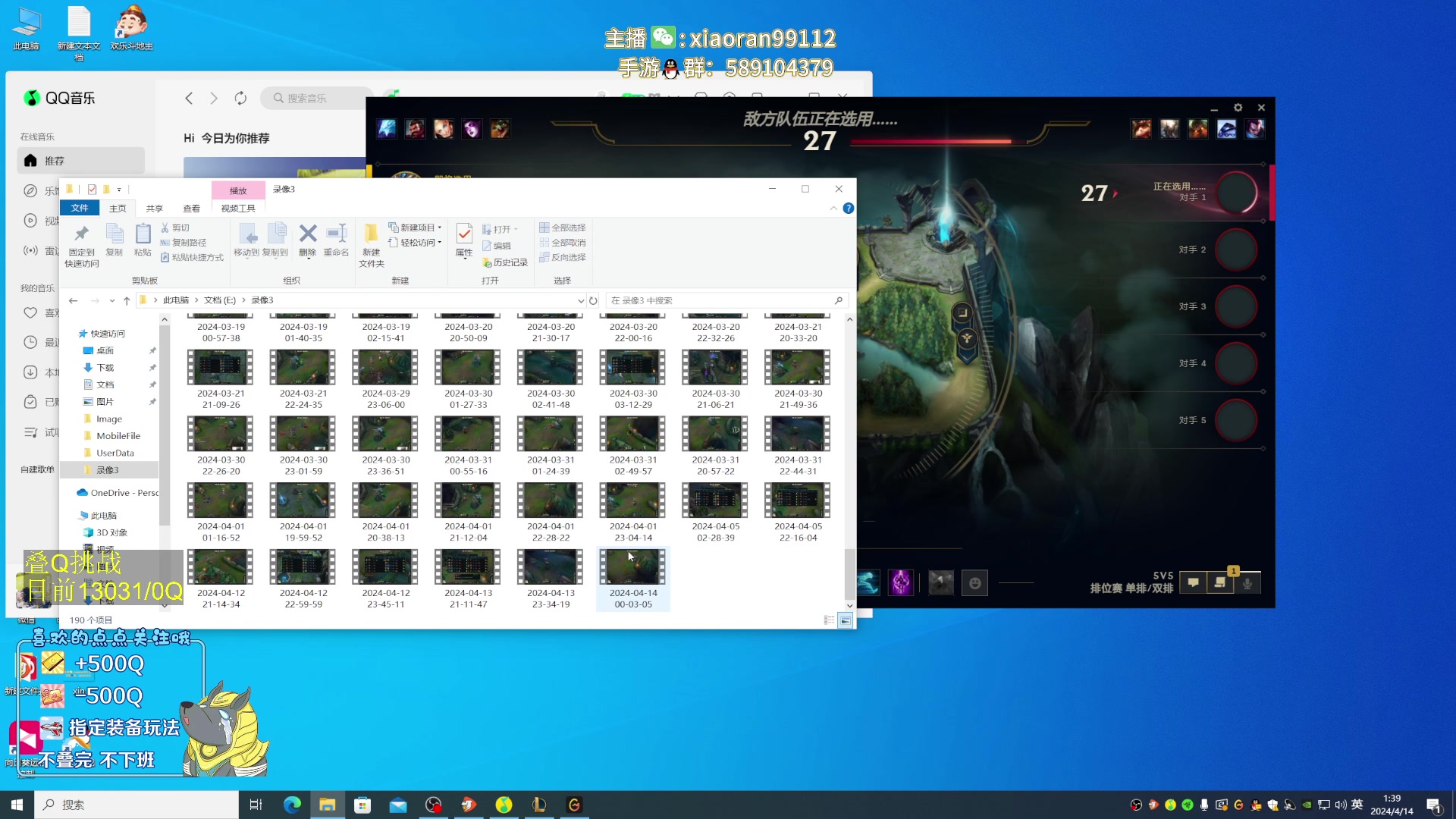This screenshot has width=1456, height=819.
Task: Open the 打开 dropdown in the ribbon
Action: pos(500,229)
